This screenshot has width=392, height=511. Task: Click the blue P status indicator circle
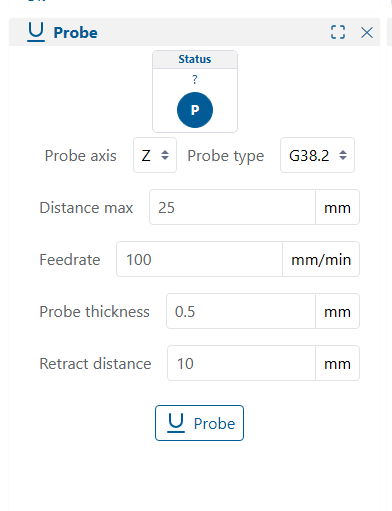point(195,110)
